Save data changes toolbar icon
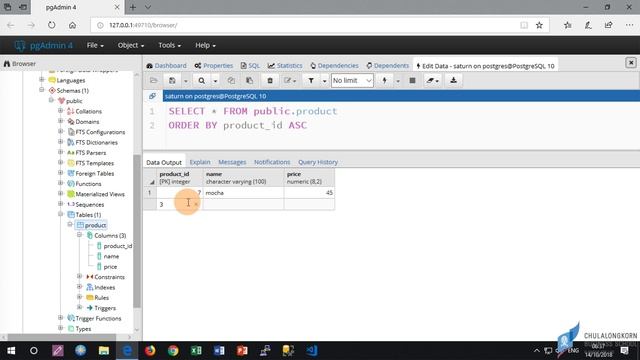Screen dimensions: 640x360 click(172, 80)
